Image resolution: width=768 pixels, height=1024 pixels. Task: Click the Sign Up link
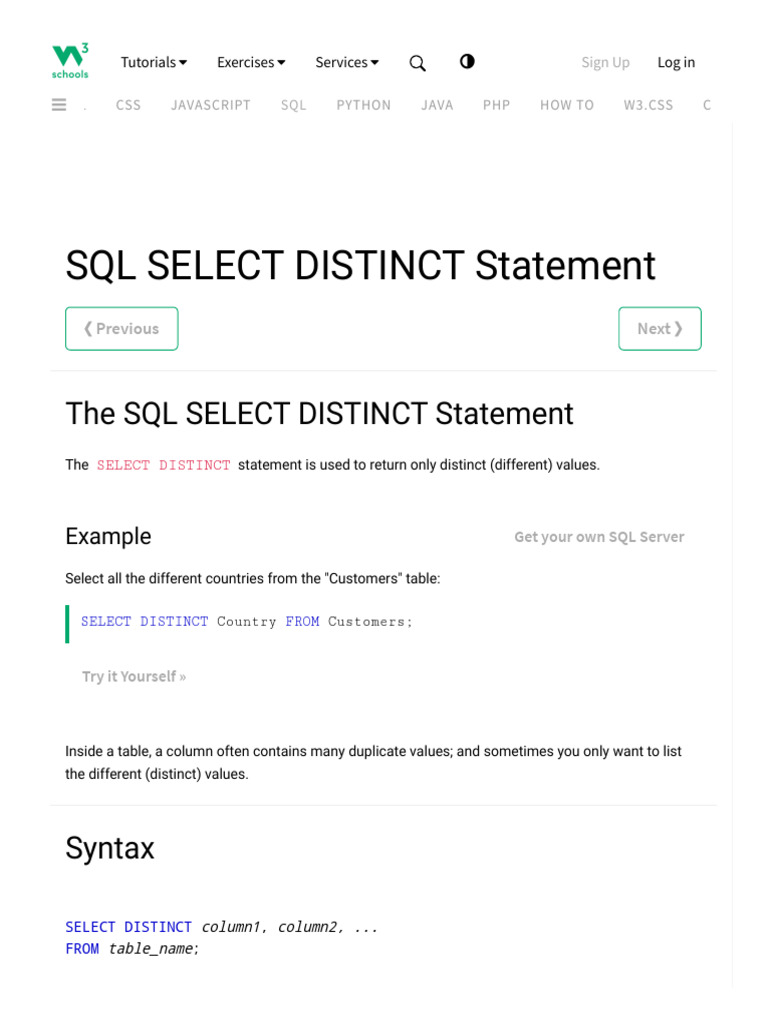pyautogui.click(x=605, y=62)
